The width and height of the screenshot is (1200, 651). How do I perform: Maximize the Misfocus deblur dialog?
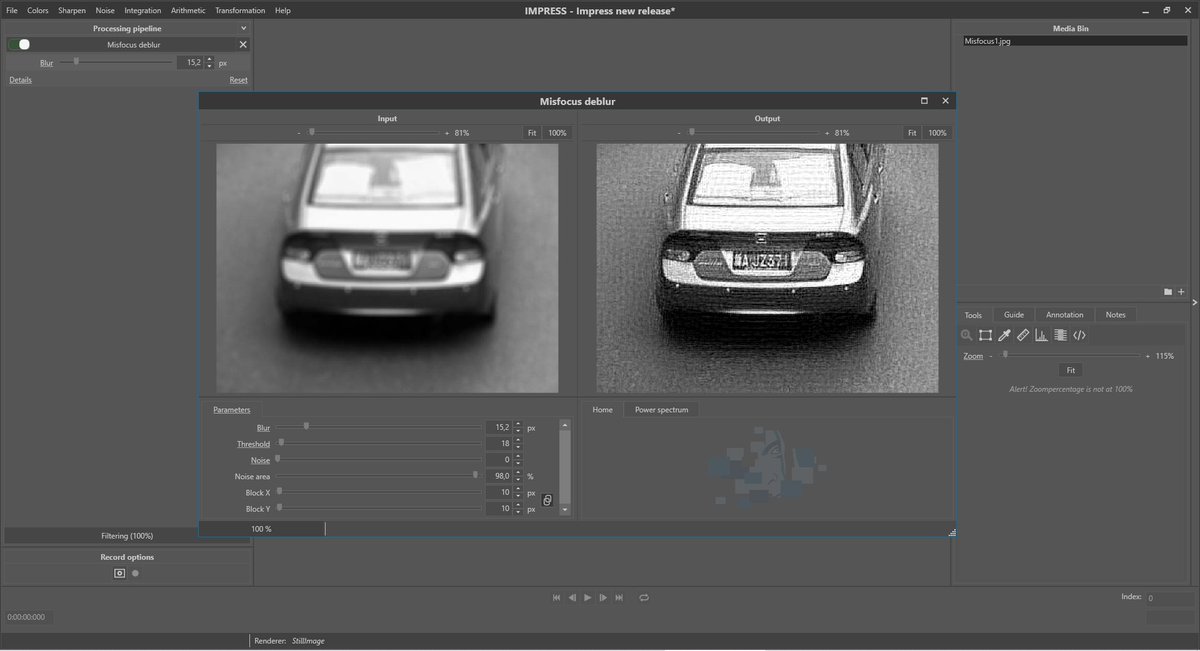pyautogui.click(x=924, y=101)
